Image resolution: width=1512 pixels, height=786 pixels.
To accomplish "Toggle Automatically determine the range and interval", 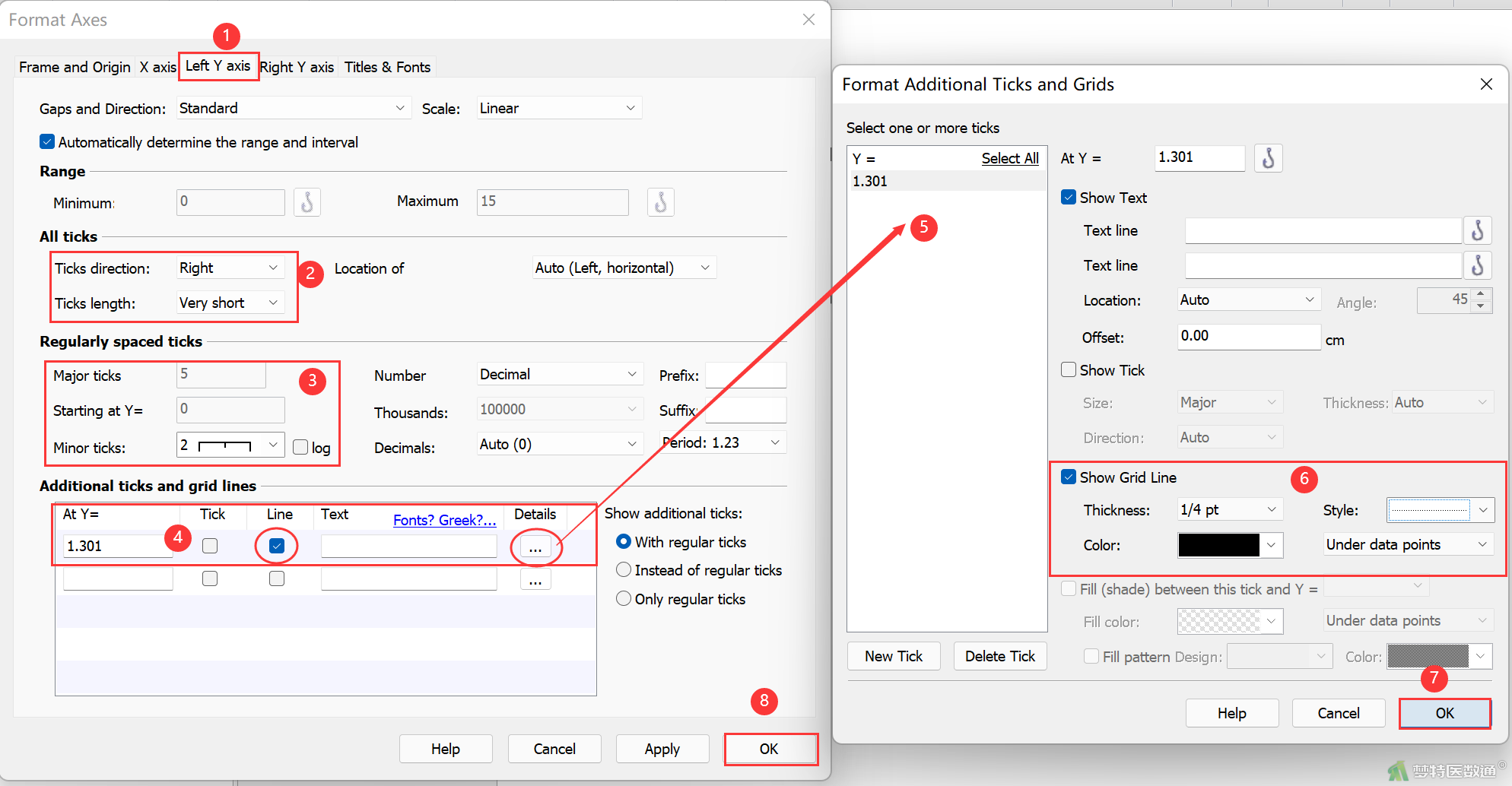I will pos(47,142).
